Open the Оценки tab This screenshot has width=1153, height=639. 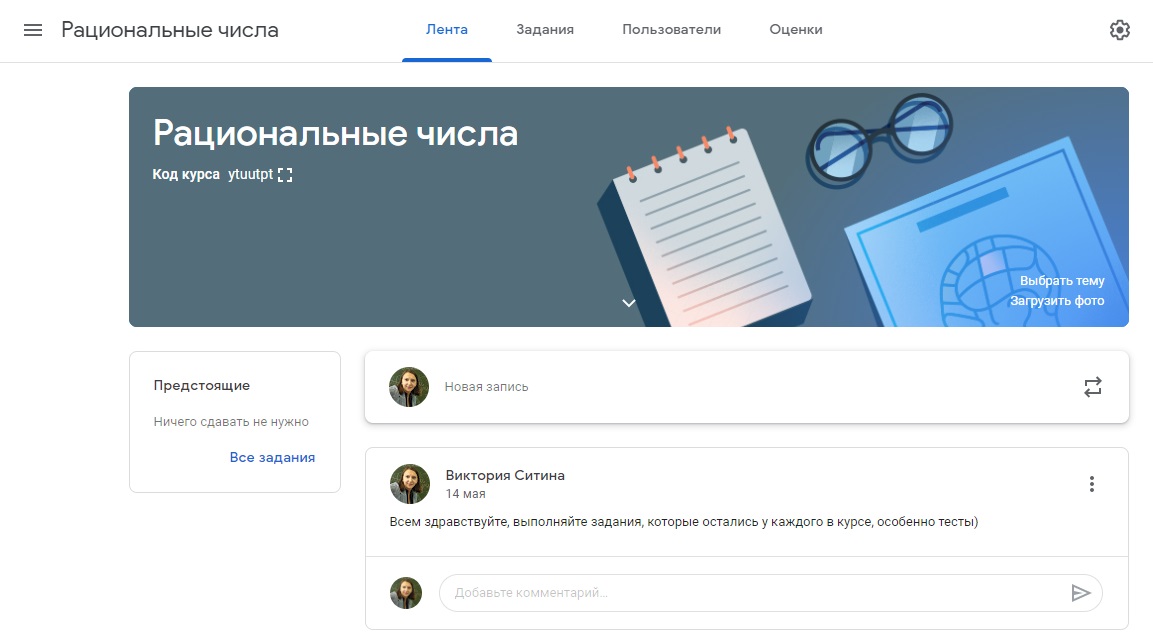point(796,30)
